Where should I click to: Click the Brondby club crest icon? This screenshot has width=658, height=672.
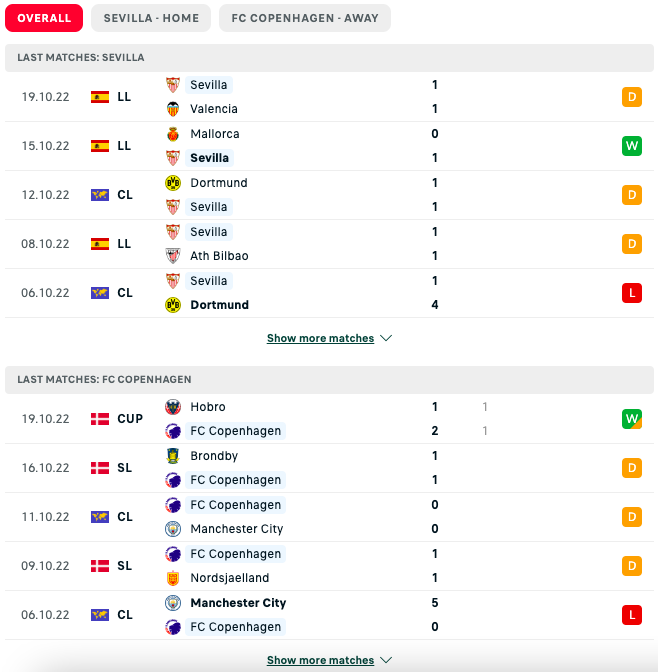pyautogui.click(x=173, y=456)
